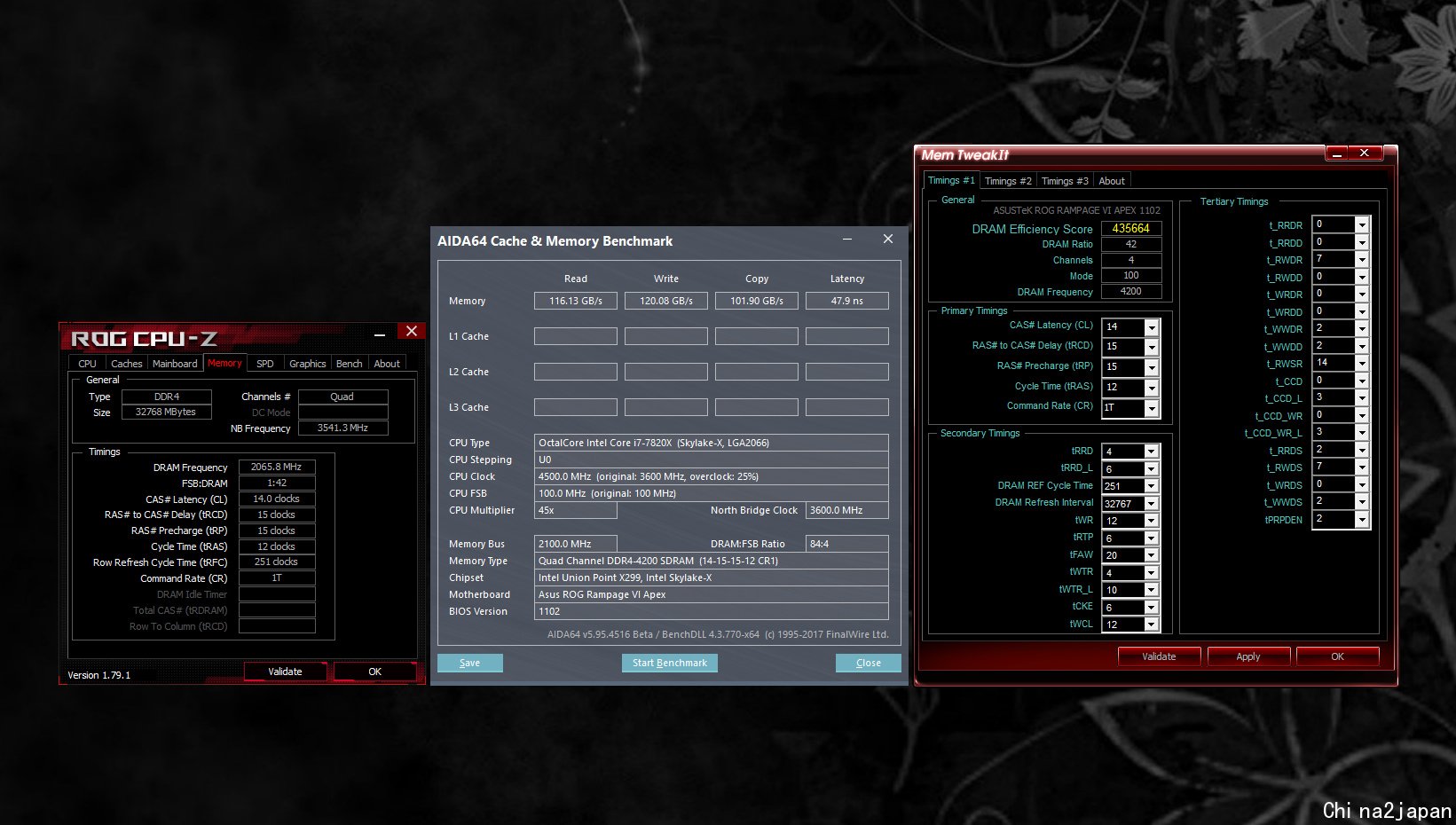Viewport: 1456px width, 825px height.
Task: Open CPU tab in ROG CPU-Z
Action: (87, 364)
